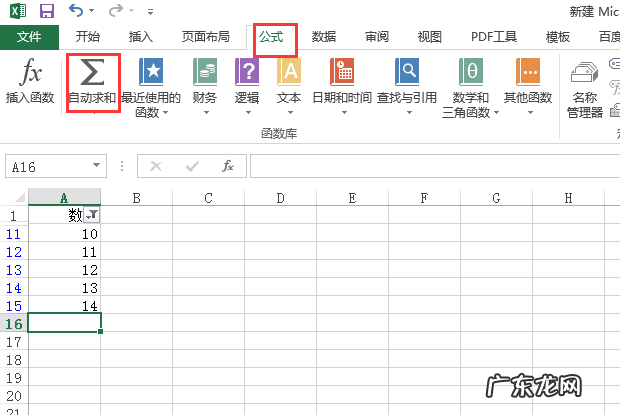620x415 pixels.
Task: Click inside the formula bar input
Action: click(x=435, y=166)
